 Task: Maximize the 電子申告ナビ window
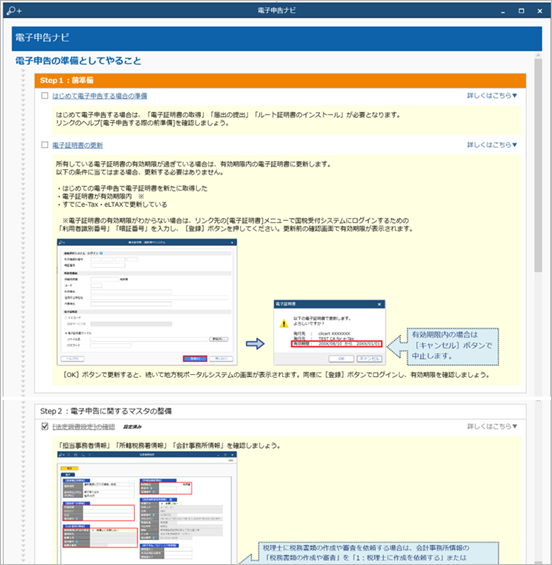click(521, 11)
